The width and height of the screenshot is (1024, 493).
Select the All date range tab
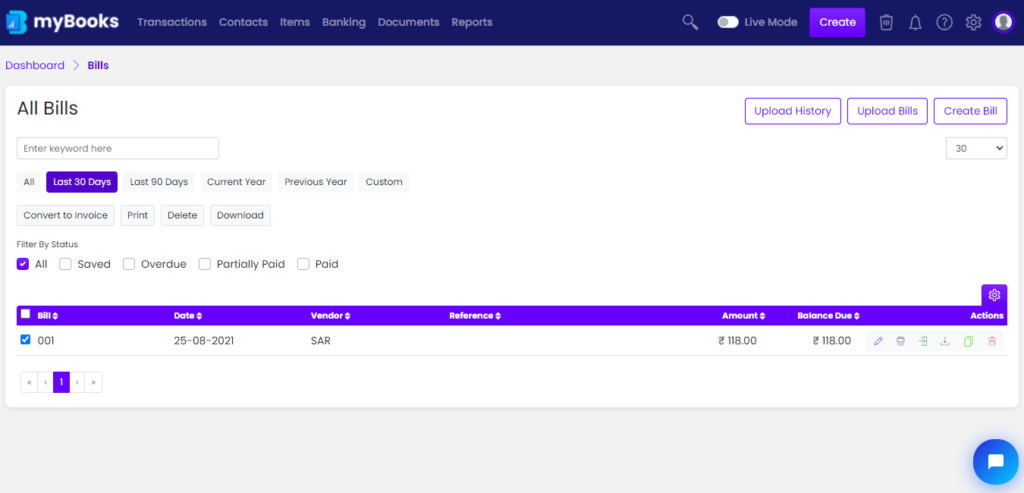click(29, 182)
